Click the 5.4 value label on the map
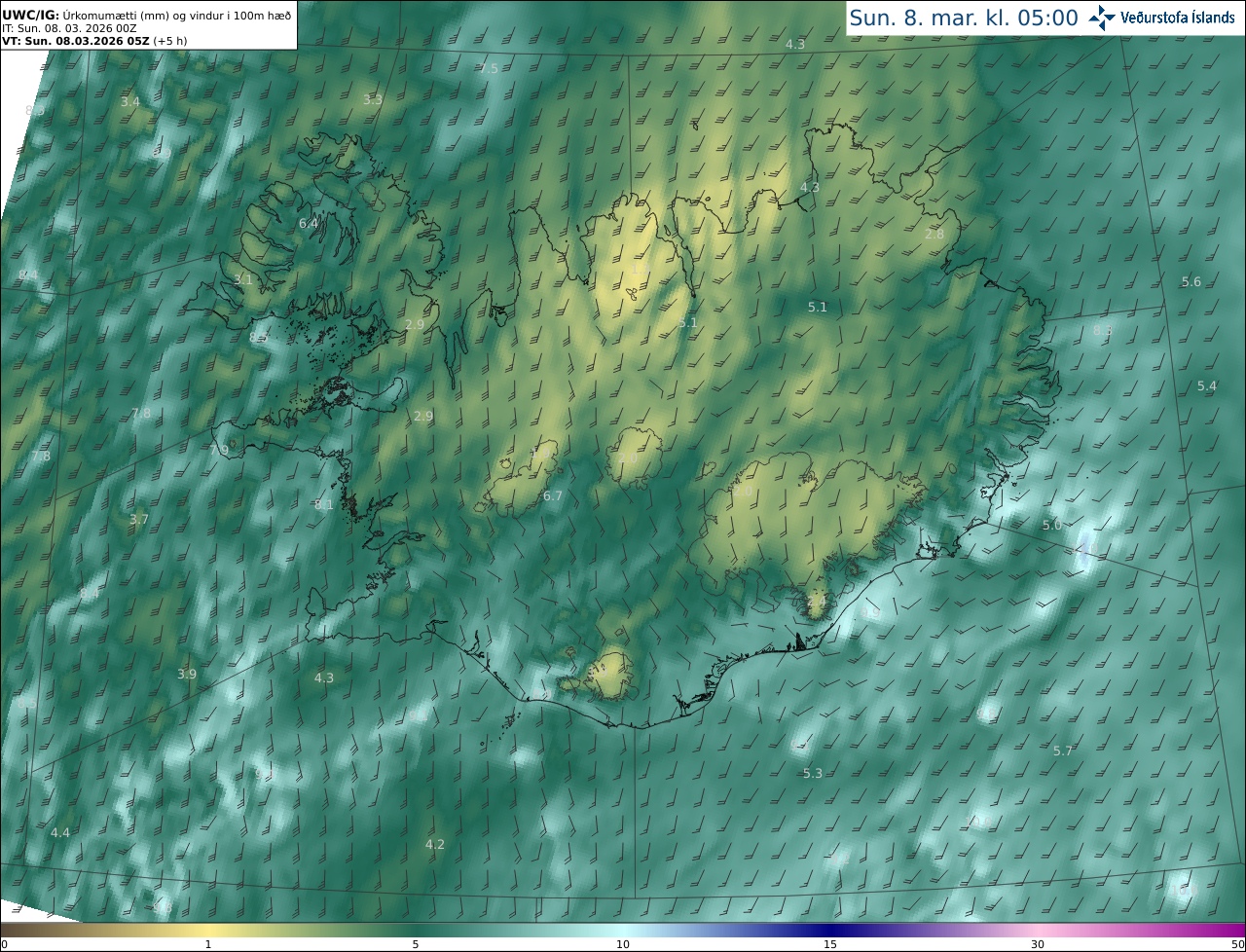Image resolution: width=1246 pixels, height=952 pixels. click(x=1207, y=386)
